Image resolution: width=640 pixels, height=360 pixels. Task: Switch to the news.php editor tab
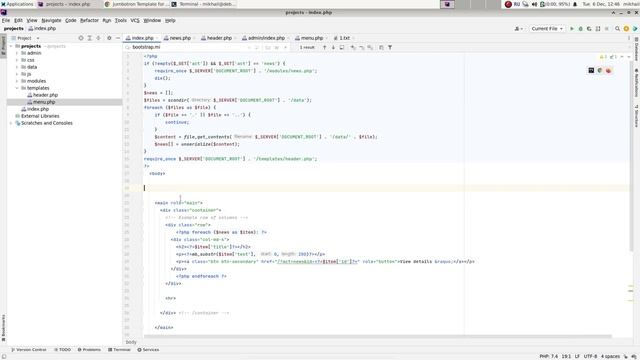tap(178, 38)
